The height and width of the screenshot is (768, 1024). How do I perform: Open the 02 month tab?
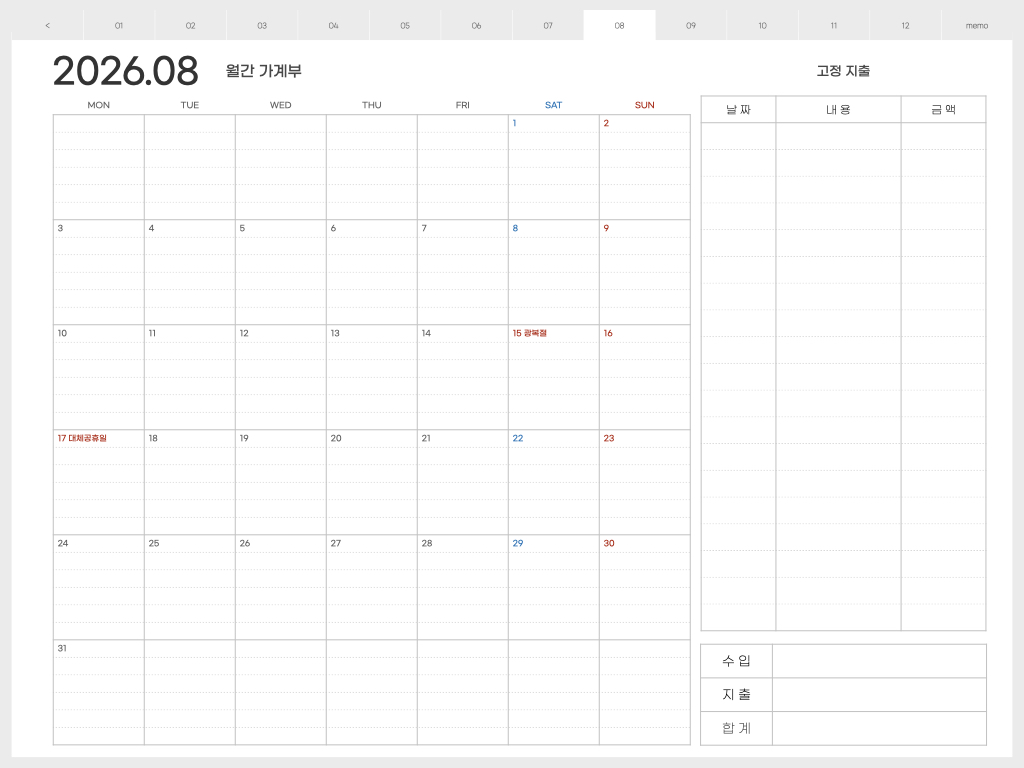tap(191, 25)
